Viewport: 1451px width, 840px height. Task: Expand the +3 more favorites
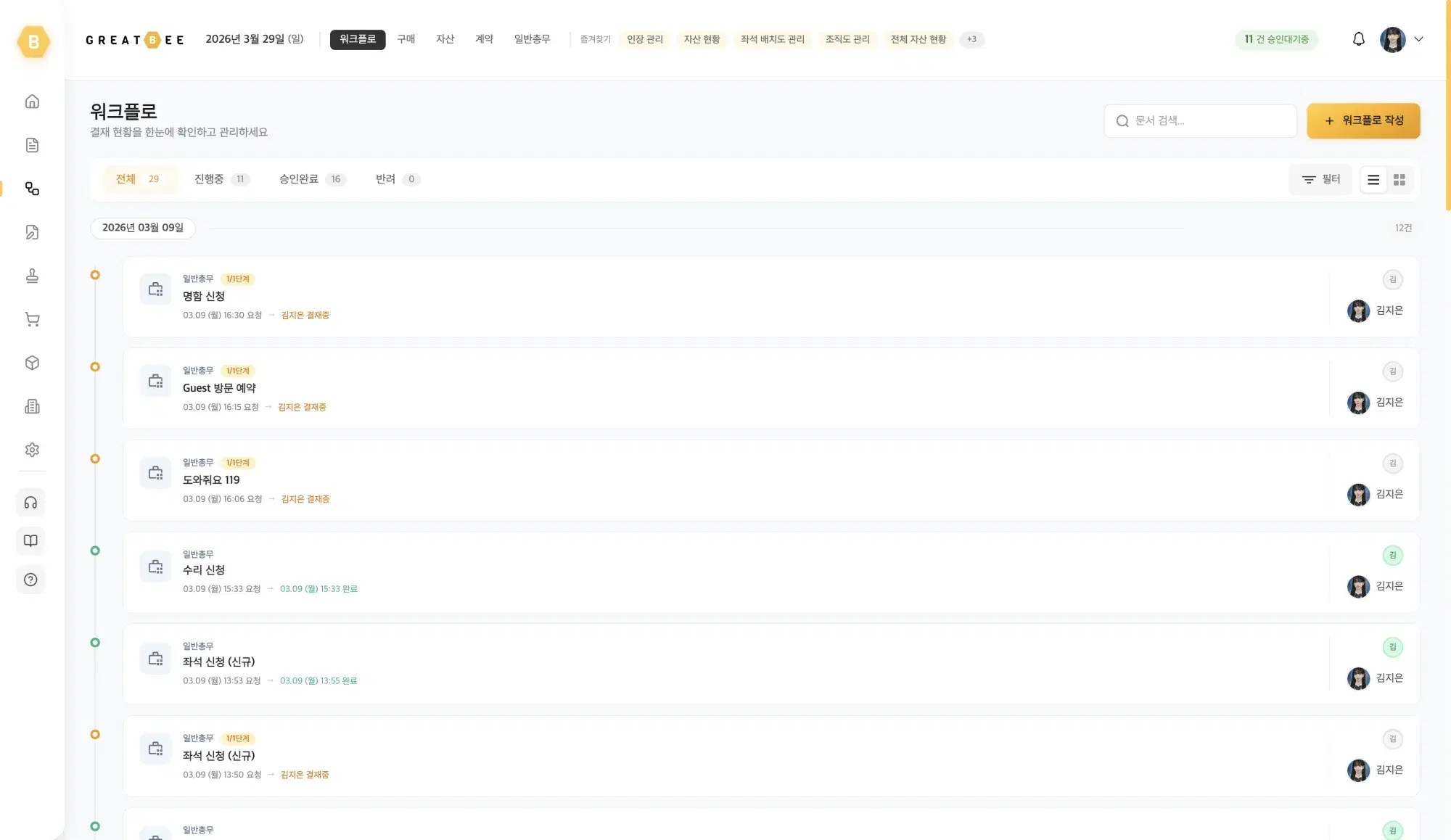click(971, 39)
